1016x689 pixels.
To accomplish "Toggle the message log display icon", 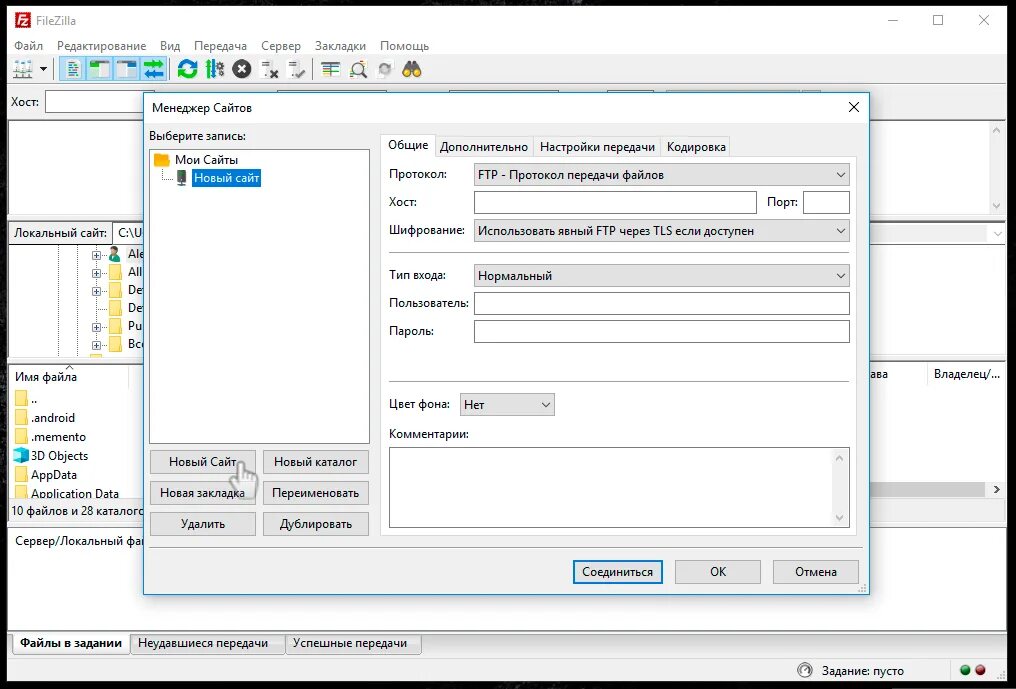I will coord(73,69).
